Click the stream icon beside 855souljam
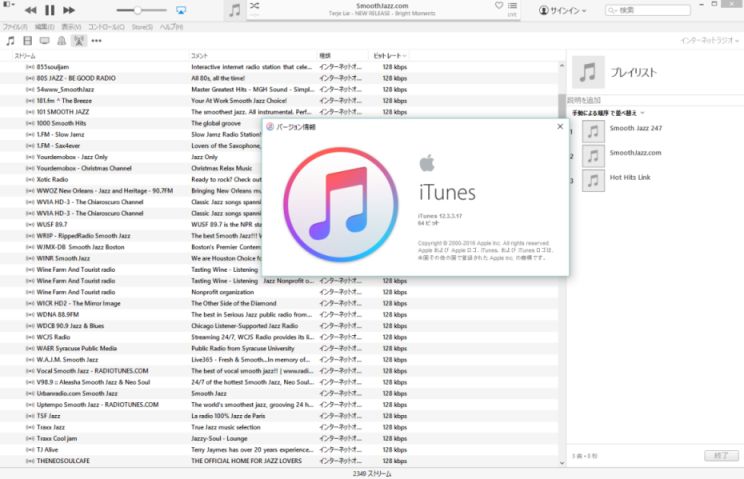The image size is (744, 479). (x=30, y=67)
